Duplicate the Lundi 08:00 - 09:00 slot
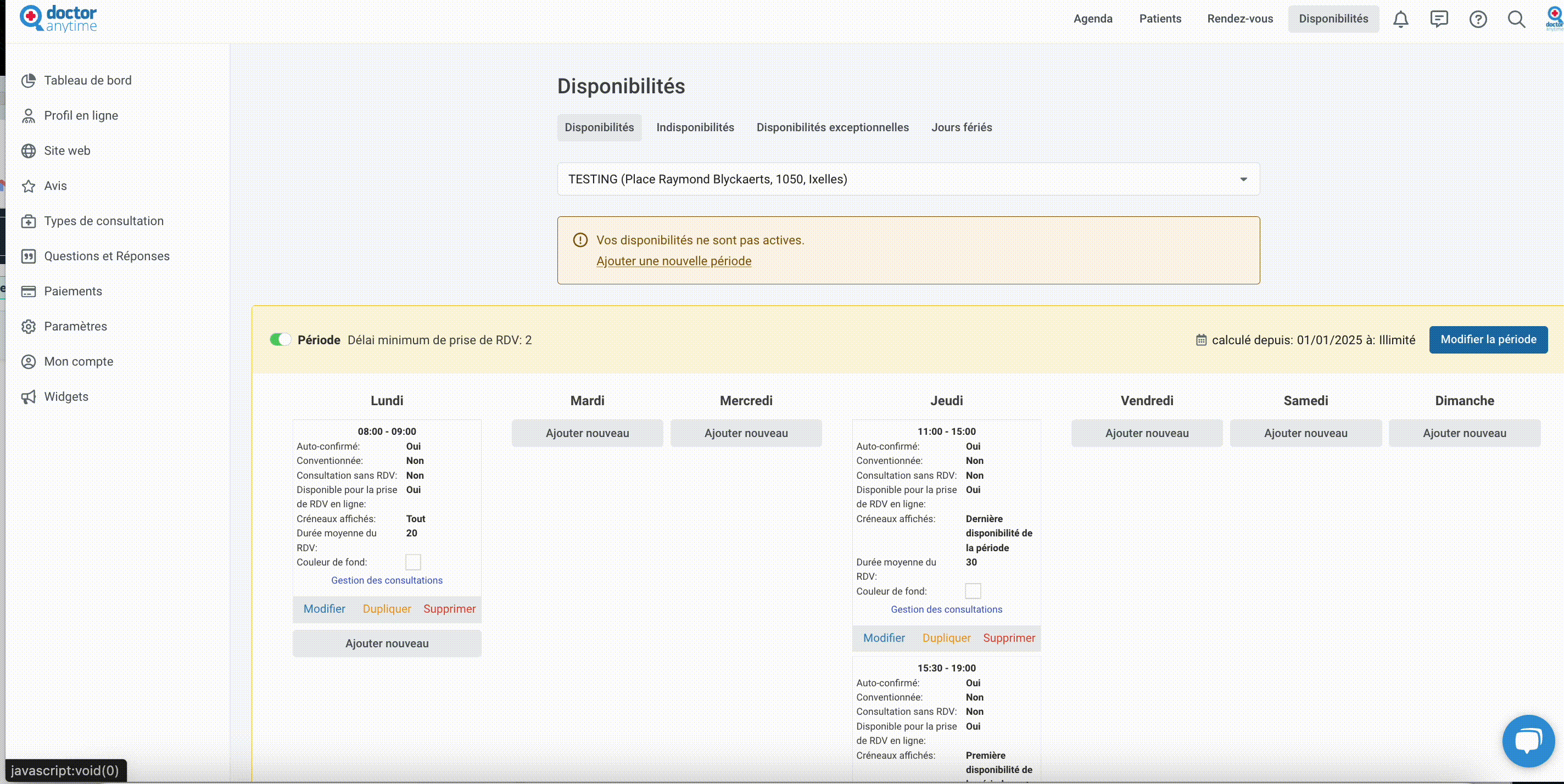Image resolution: width=1564 pixels, height=784 pixels. (387, 609)
